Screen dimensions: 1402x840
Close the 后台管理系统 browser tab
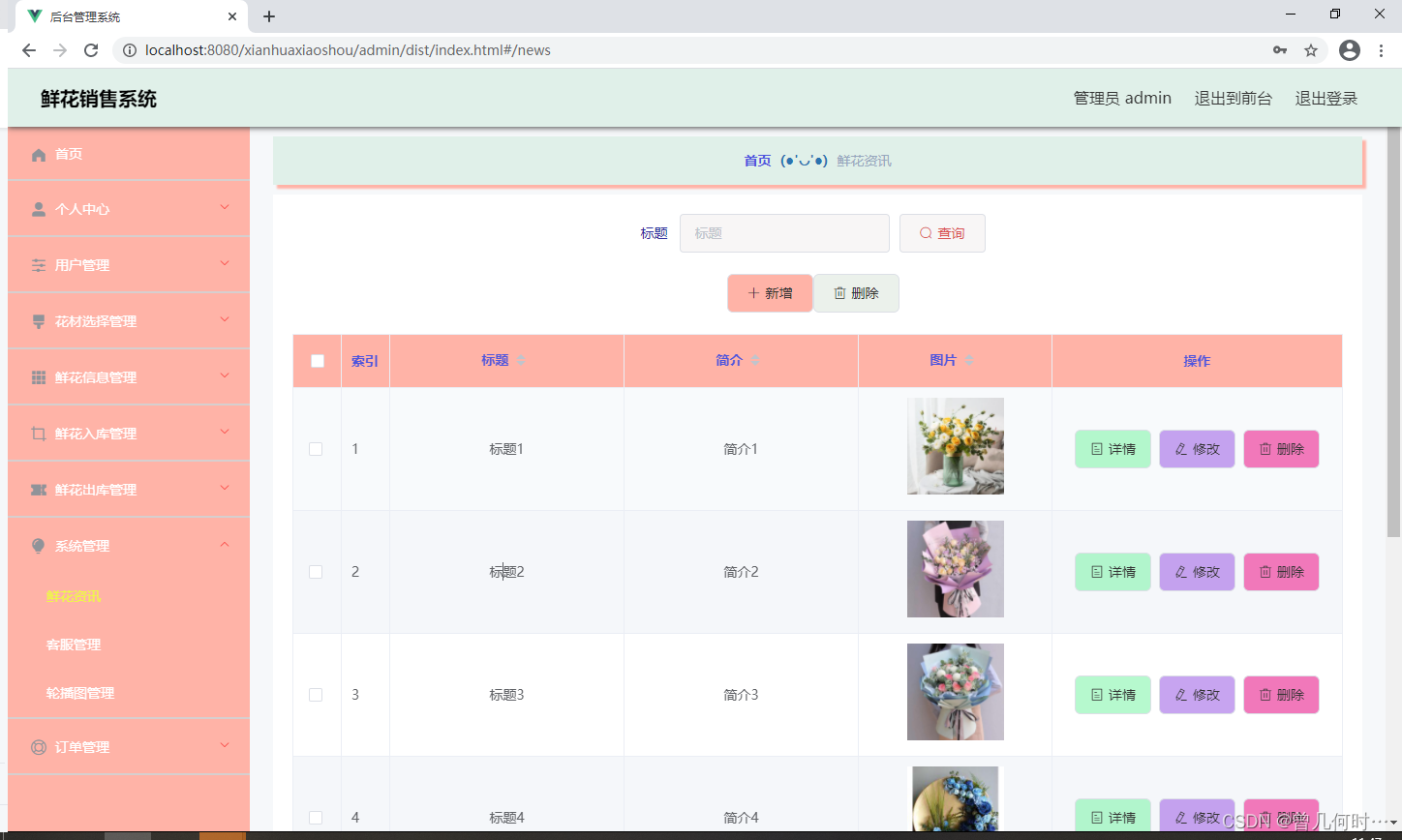232,16
